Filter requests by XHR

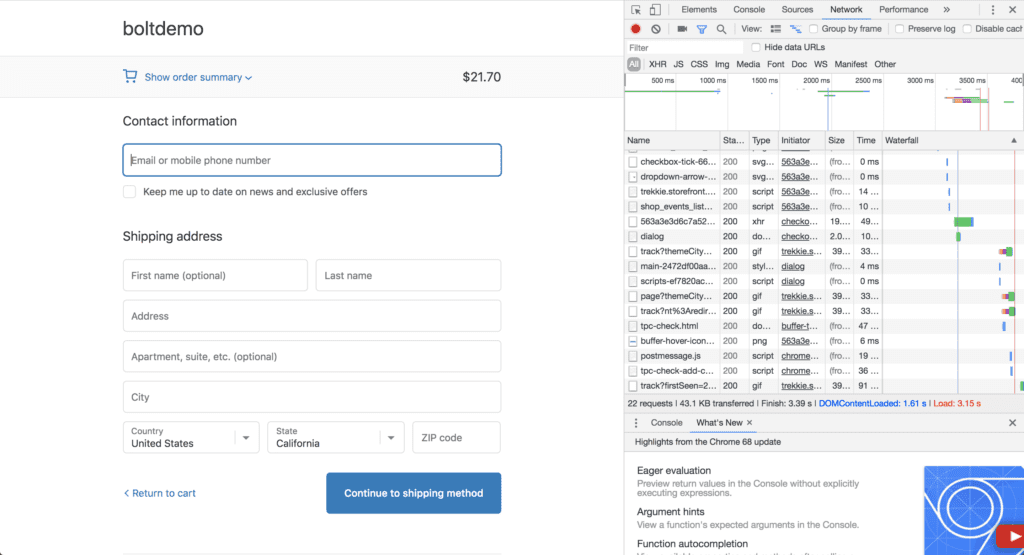(x=658, y=64)
